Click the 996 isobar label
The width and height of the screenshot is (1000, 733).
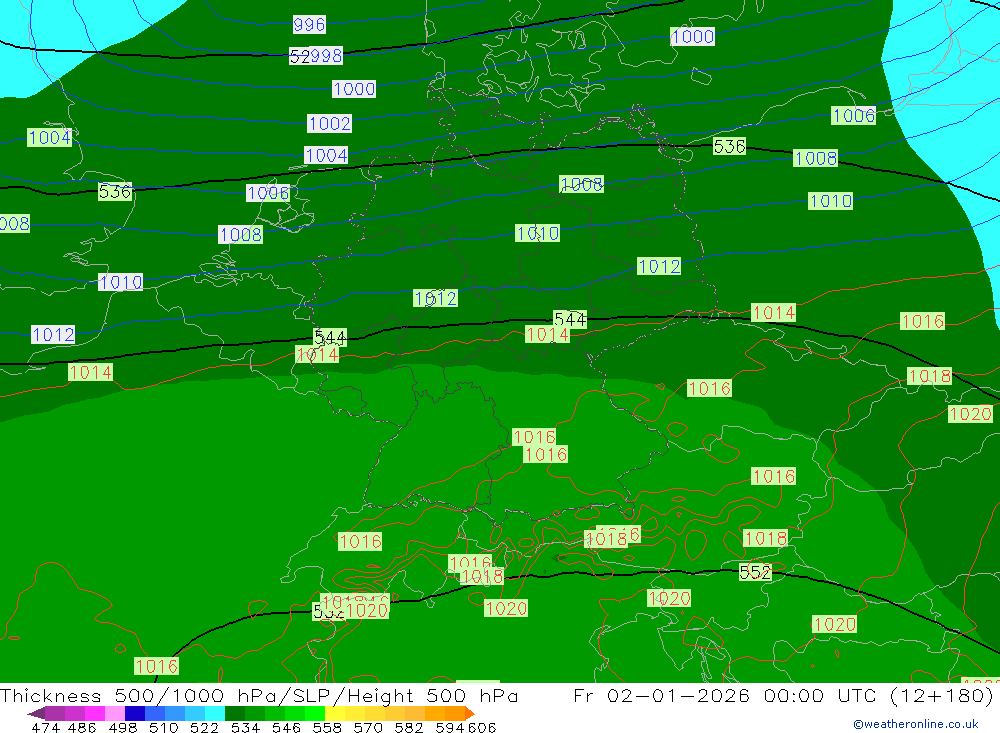click(309, 24)
